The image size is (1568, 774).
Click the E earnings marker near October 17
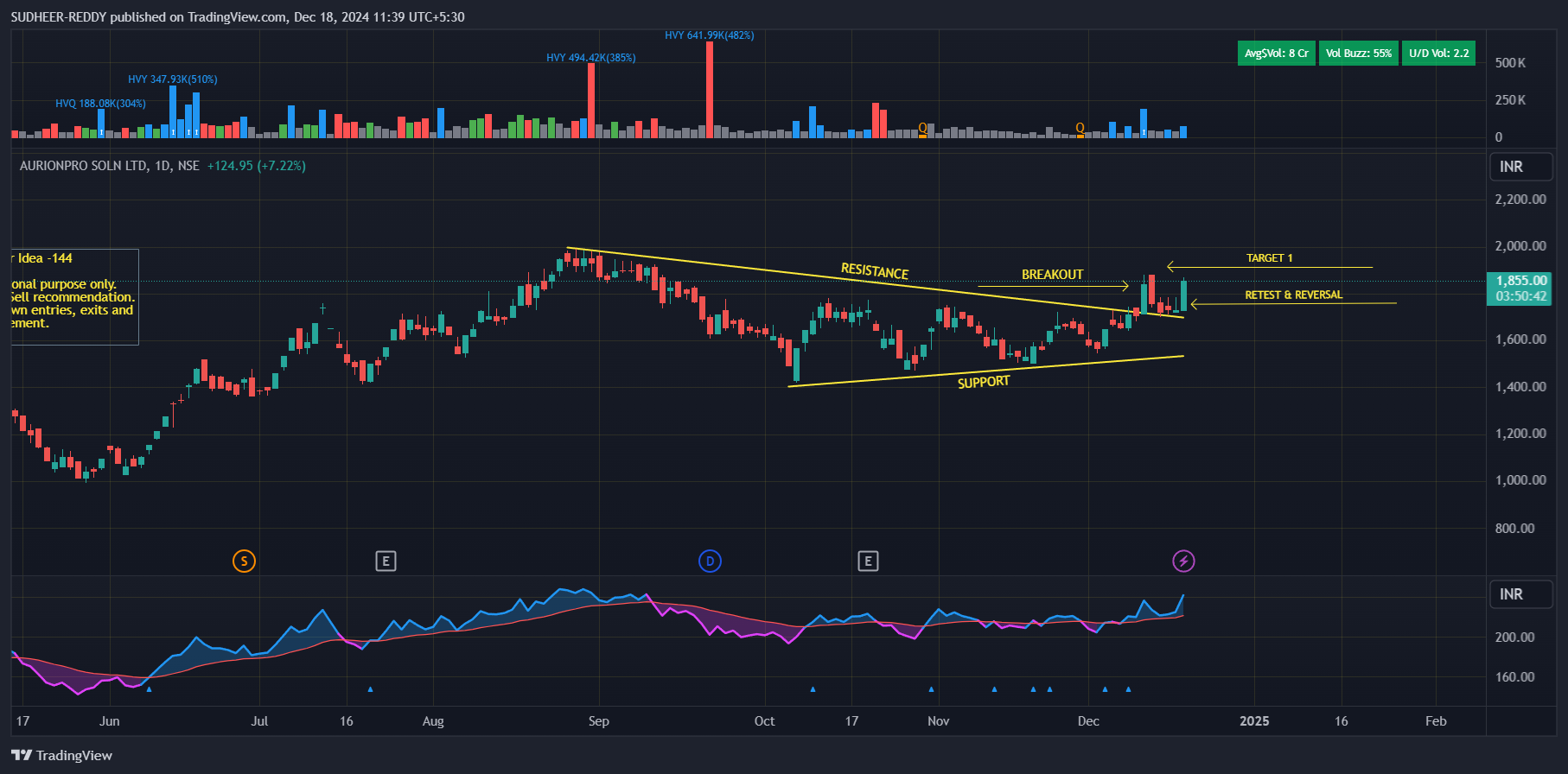pyautogui.click(x=868, y=561)
